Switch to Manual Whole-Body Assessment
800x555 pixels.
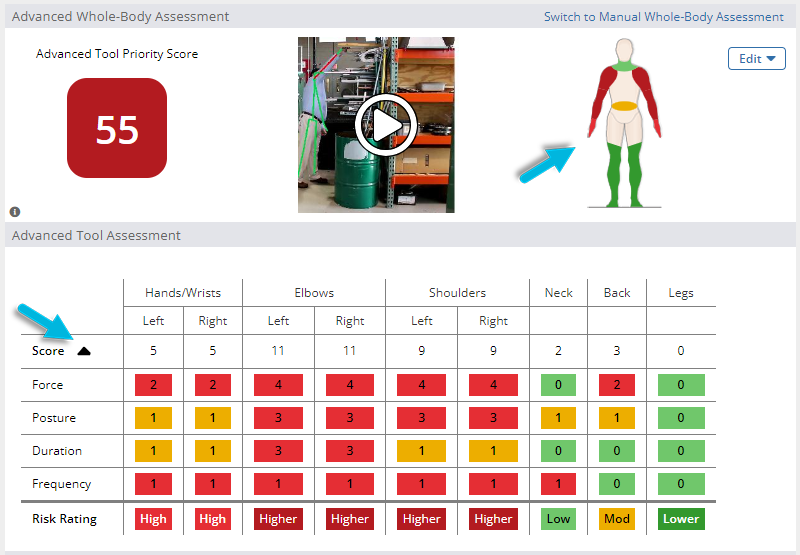coord(663,17)
